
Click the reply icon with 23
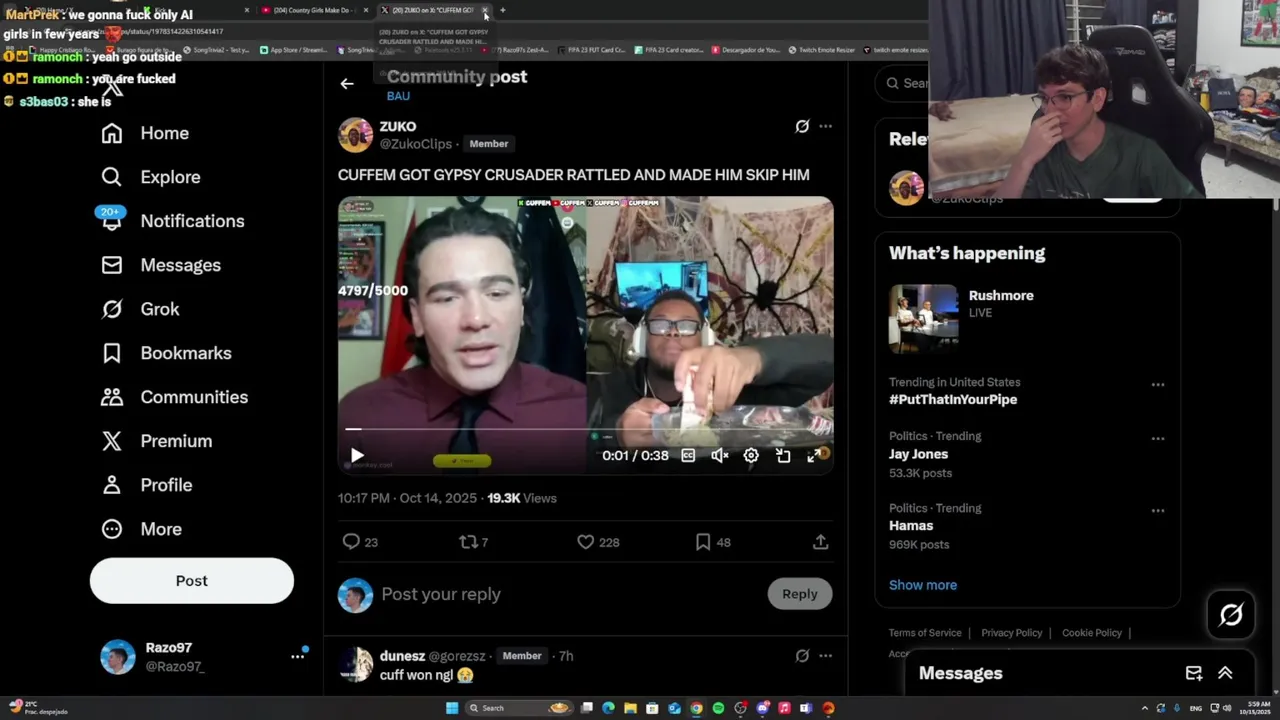[x=351, y=542]
